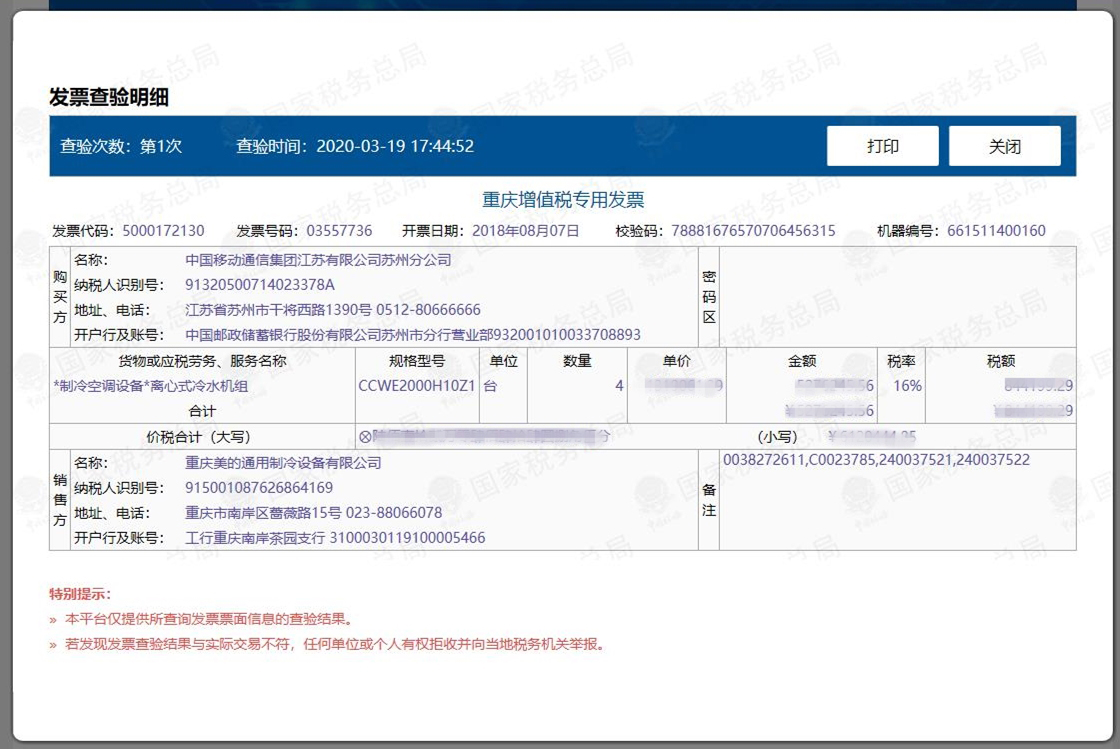Click the buyer bank account 中国邮政储蓄银行 line

[x=412, y=335]
